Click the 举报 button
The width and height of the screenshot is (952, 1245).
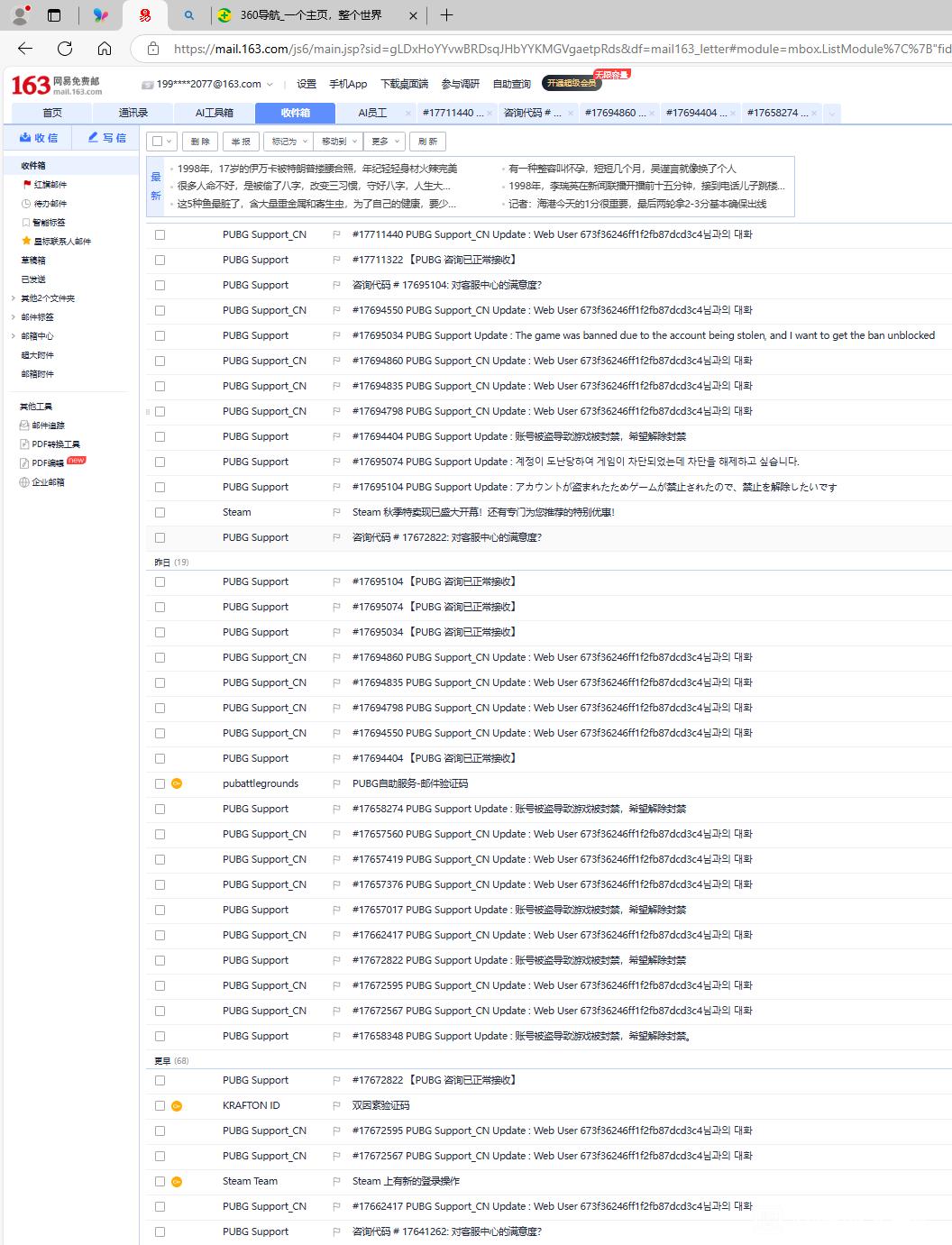[x=241, y=142]
